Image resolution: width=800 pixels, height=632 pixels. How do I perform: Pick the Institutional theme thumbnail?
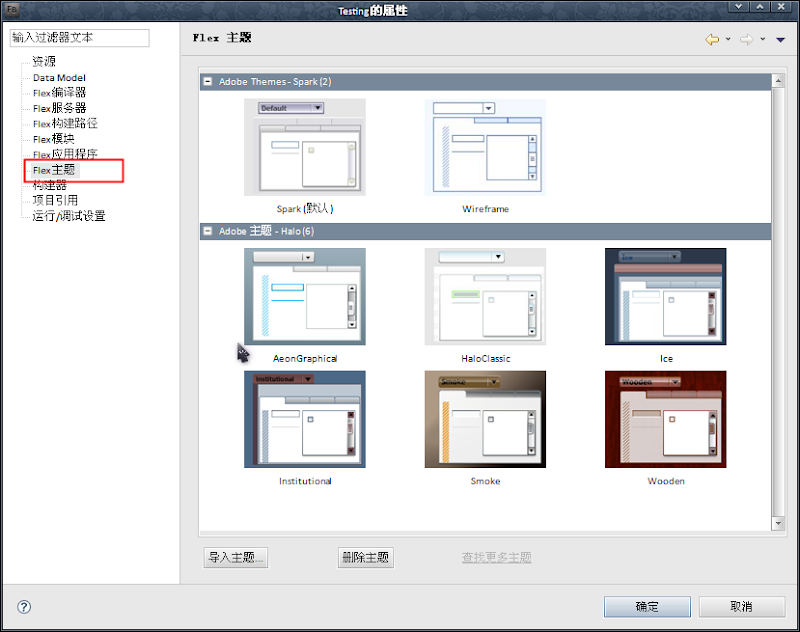coord(305,419)
